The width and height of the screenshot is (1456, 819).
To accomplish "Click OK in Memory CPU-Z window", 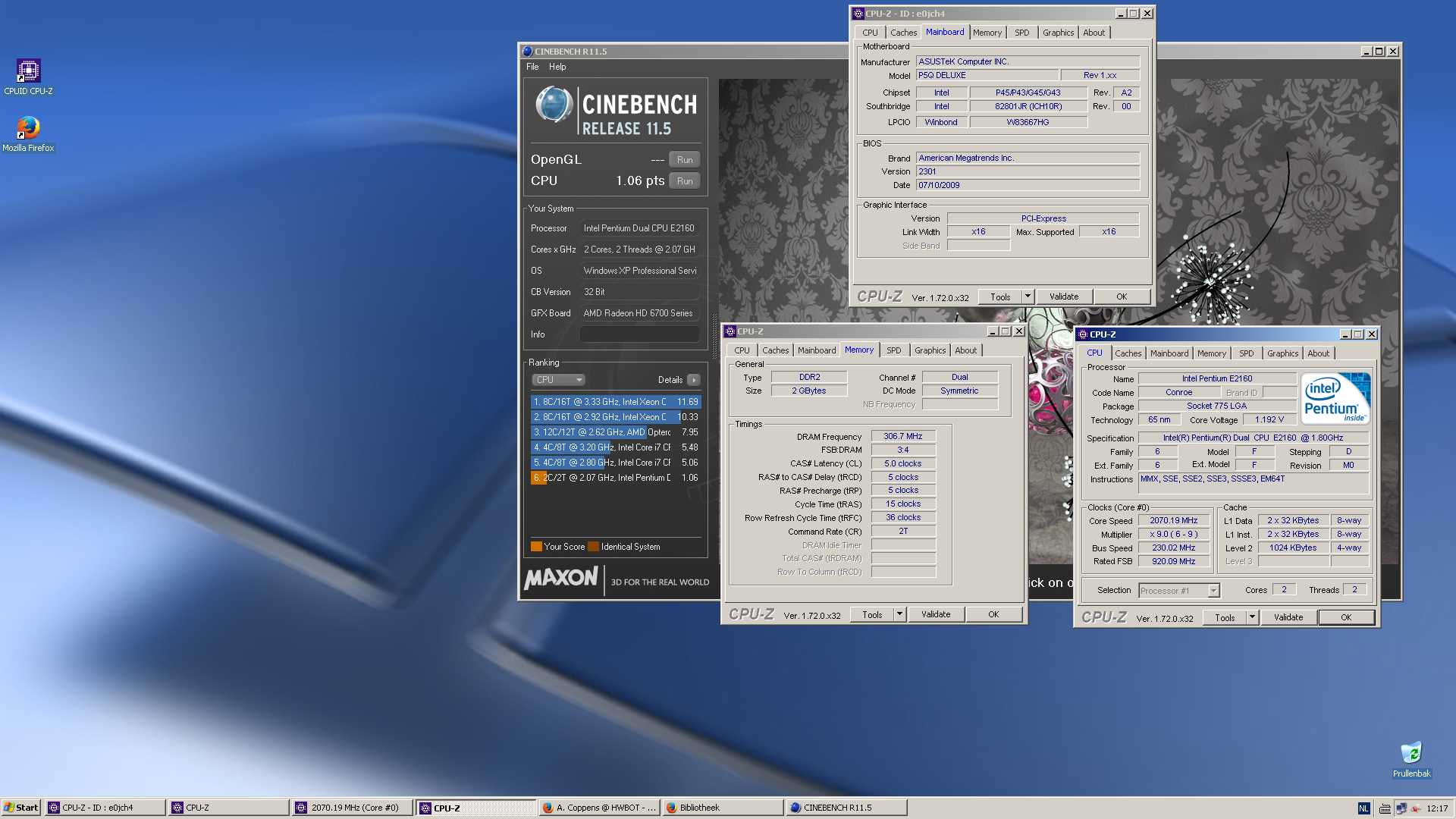I will tap(993, 615).
